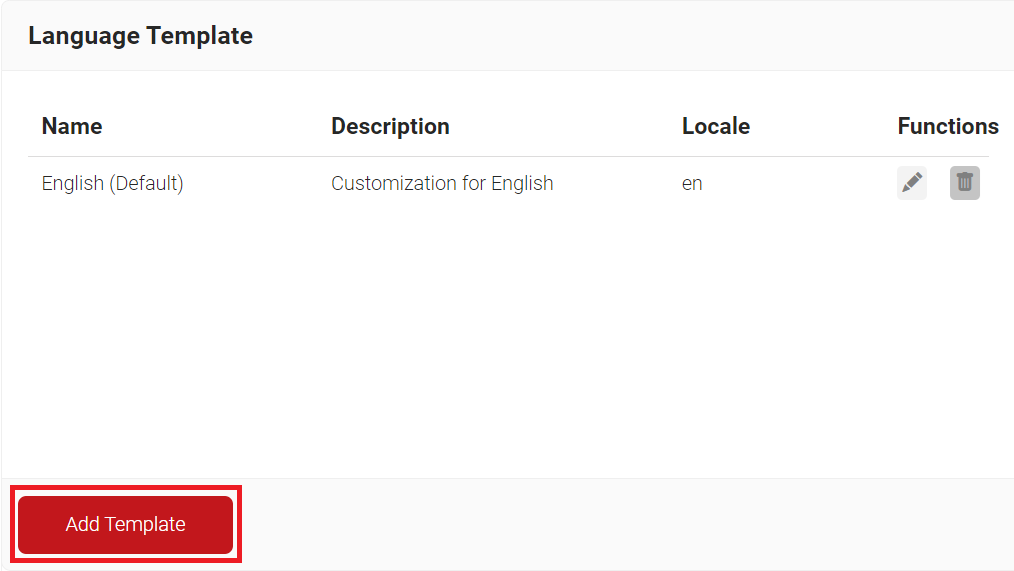The image size is (1014, 571).
Task: Delete the English (Default) template via trash icon
Action: coord(964,183)
